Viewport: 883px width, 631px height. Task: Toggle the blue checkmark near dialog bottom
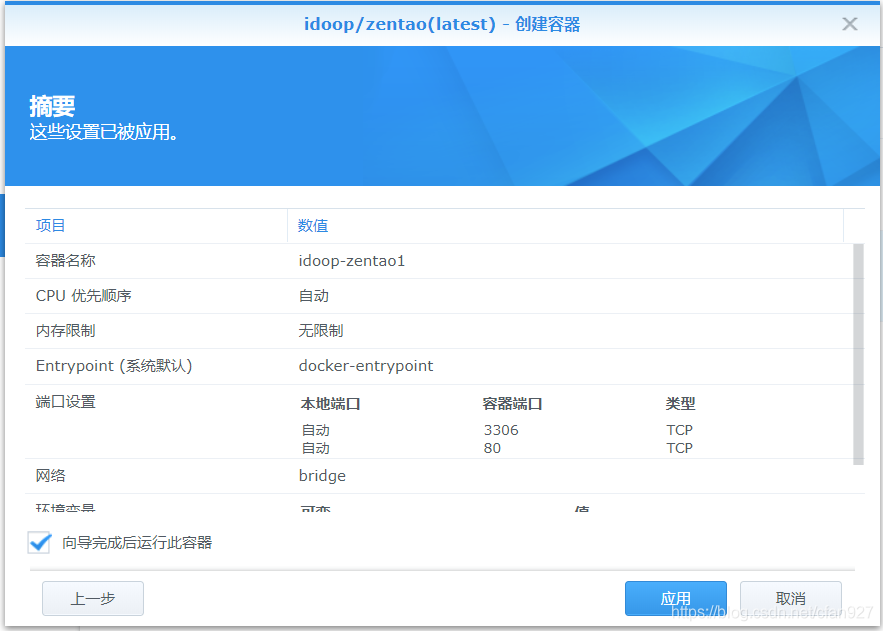coord(39,543)
